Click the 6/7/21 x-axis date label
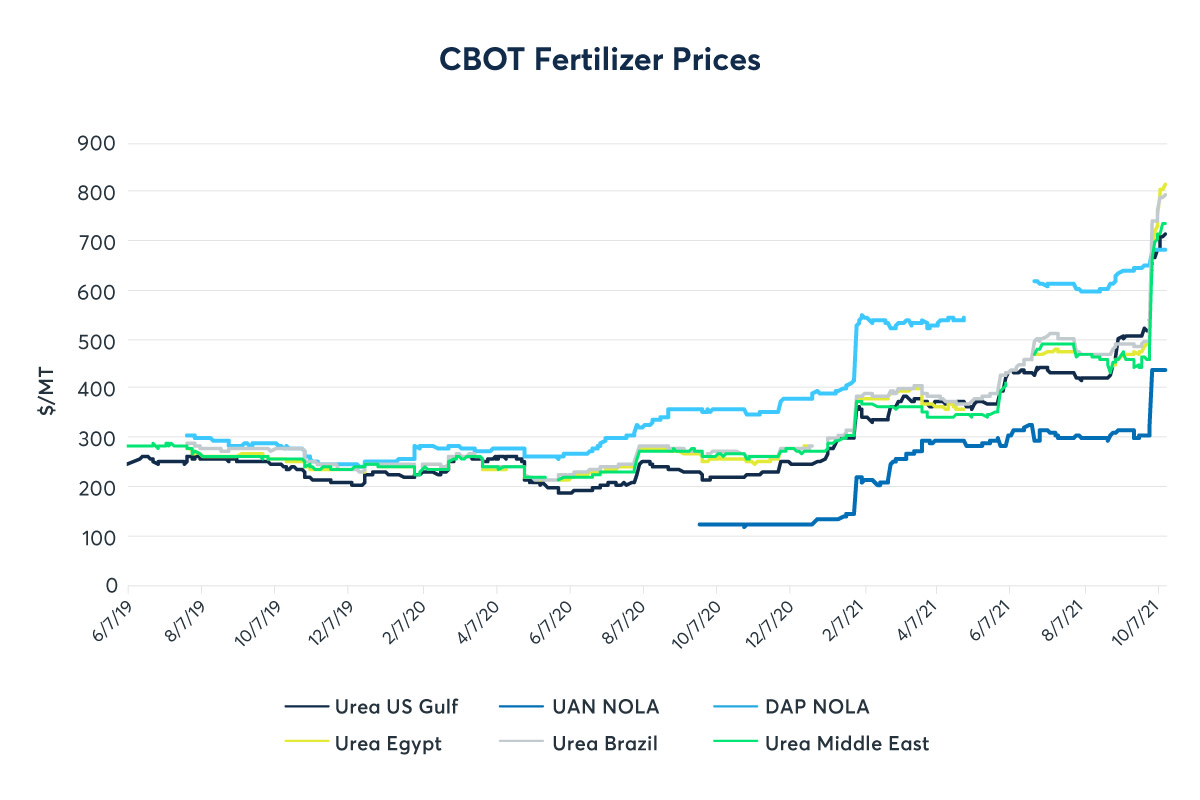 (995, 621)
